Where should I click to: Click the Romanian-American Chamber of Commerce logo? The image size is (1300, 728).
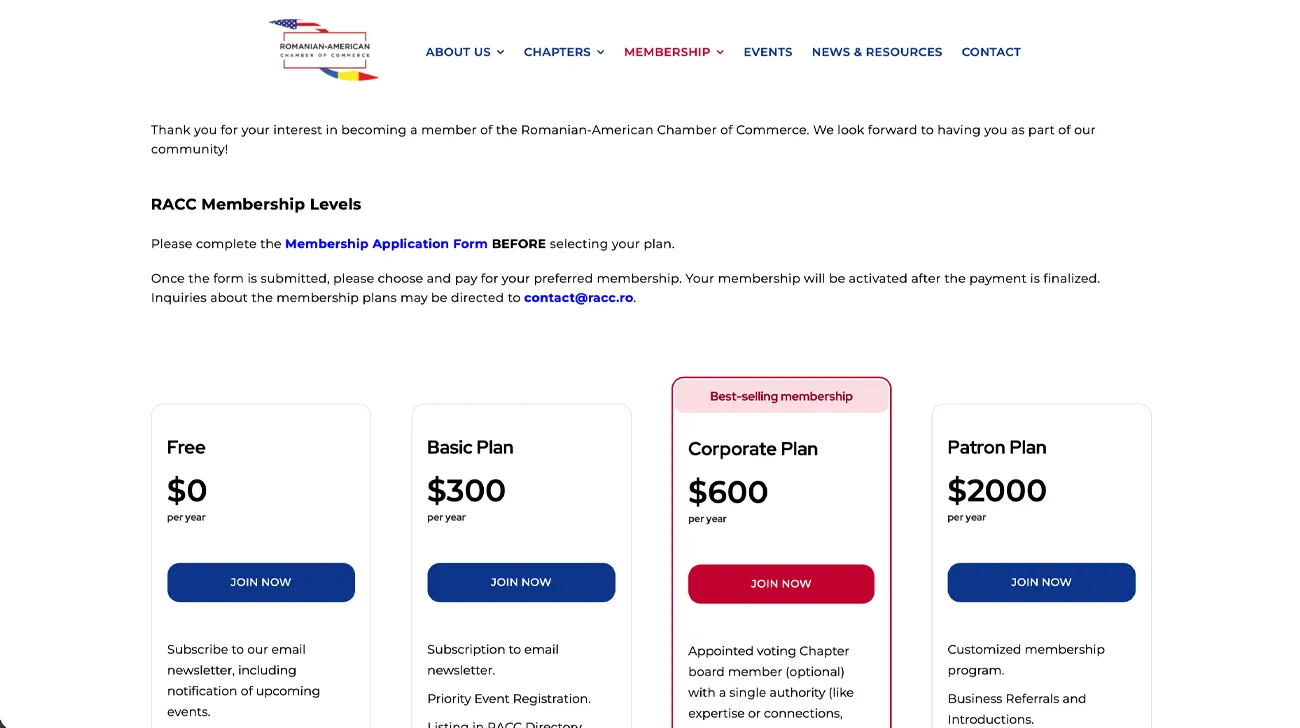point(324,50)
